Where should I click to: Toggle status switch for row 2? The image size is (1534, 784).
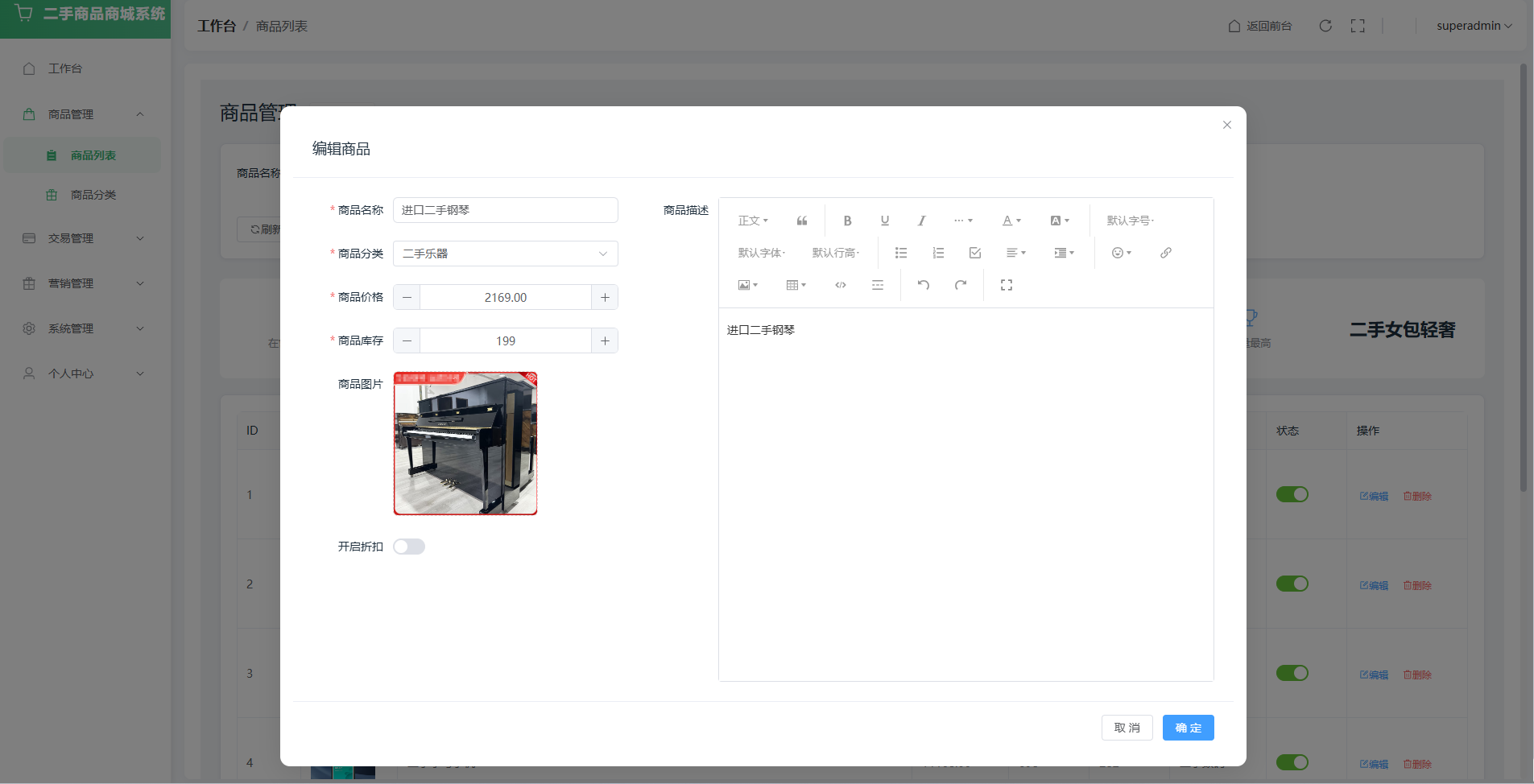click(1292, 584)
